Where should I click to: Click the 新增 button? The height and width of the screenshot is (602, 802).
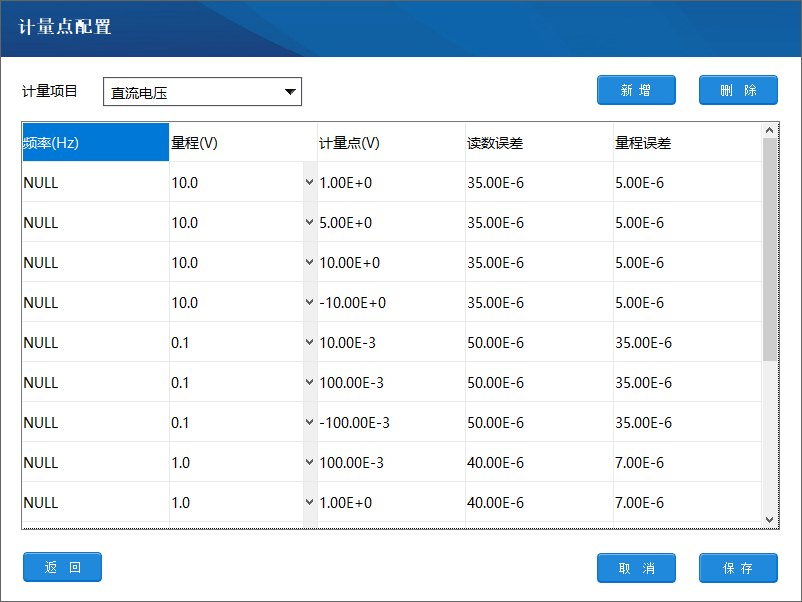pyautogui.click(x=636, y=90)
